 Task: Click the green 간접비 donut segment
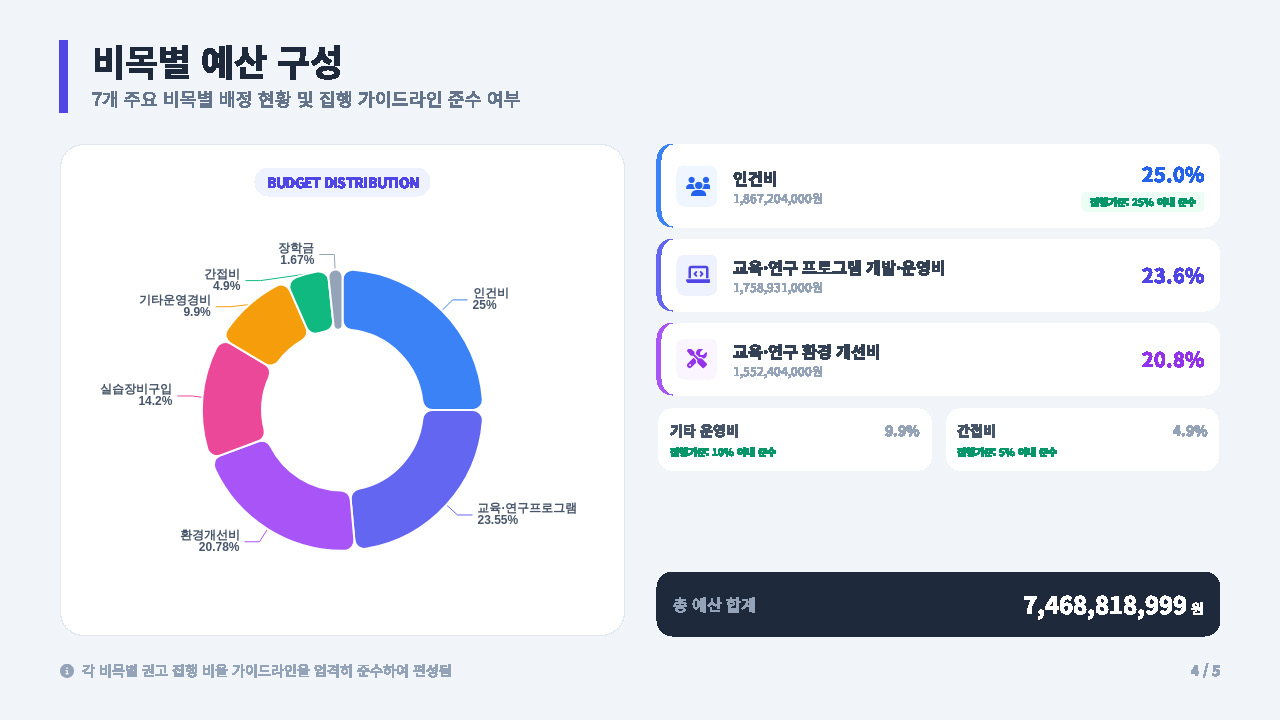click(x=311, y=301)
